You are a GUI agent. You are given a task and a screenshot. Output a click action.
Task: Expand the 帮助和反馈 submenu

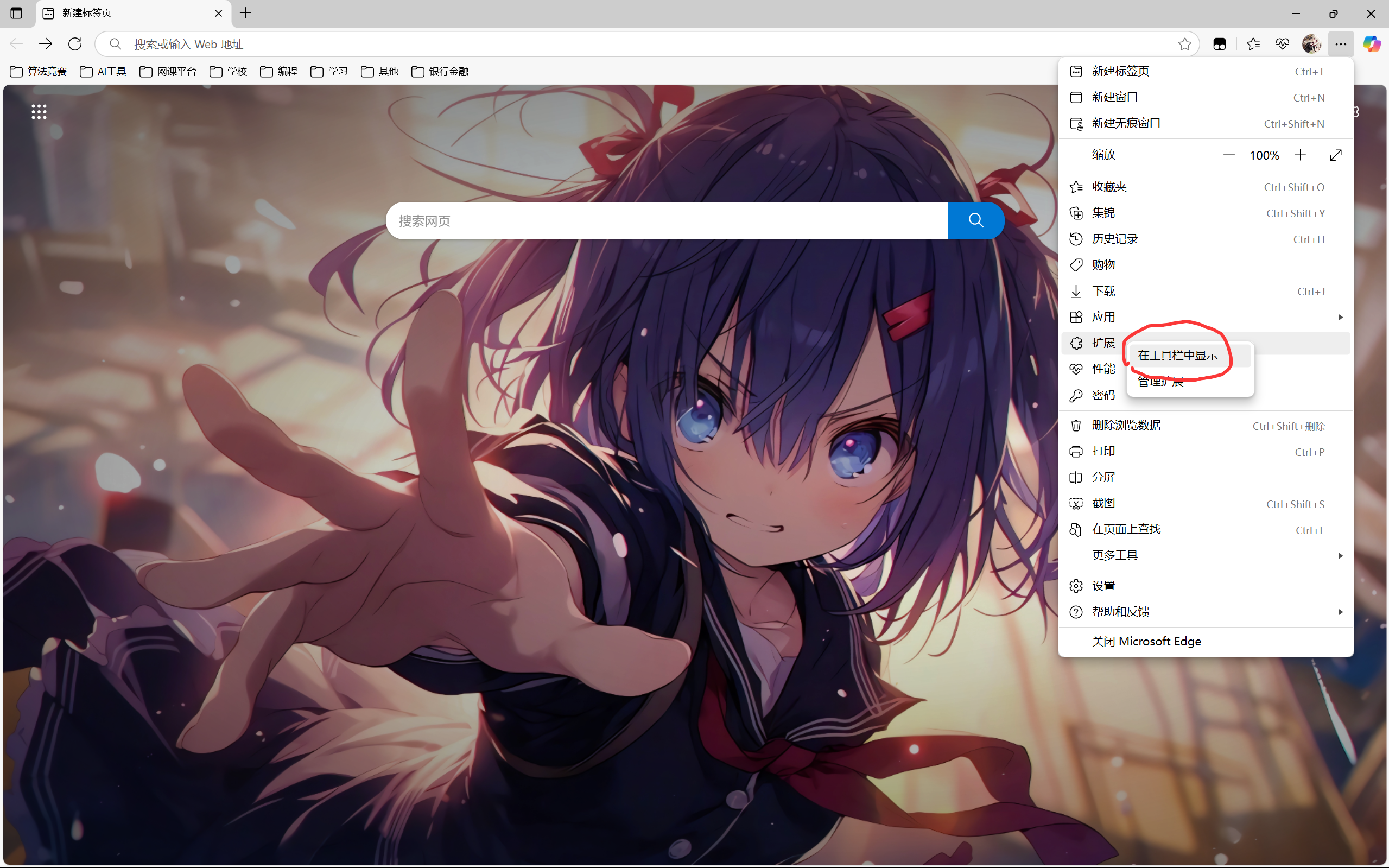(1206, 612)
